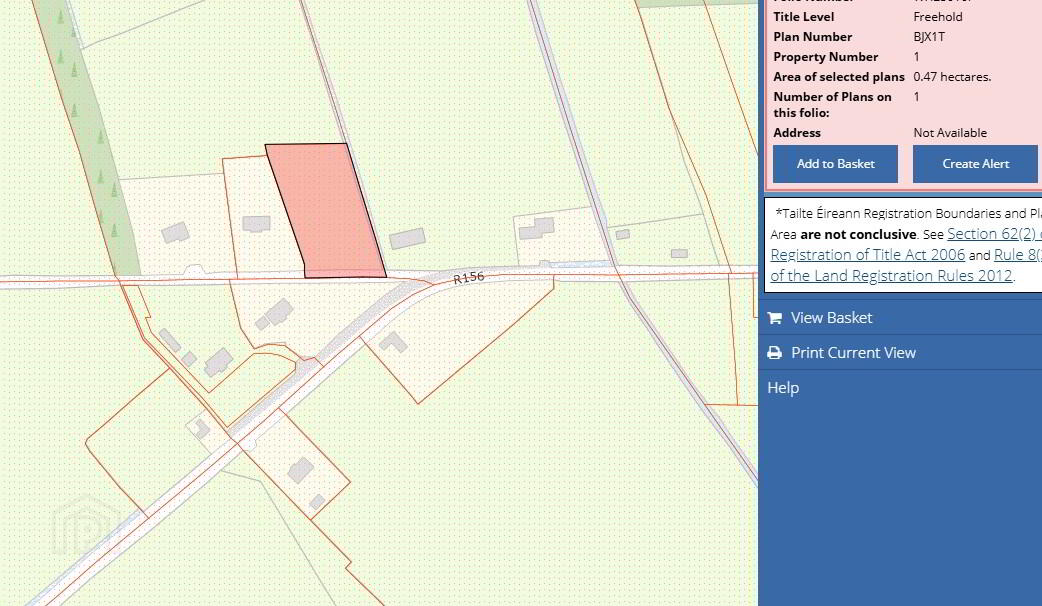The height and width of the screenshot is (606, 1042).
Task: Open the Help menu item
Action: pos(783,388)
